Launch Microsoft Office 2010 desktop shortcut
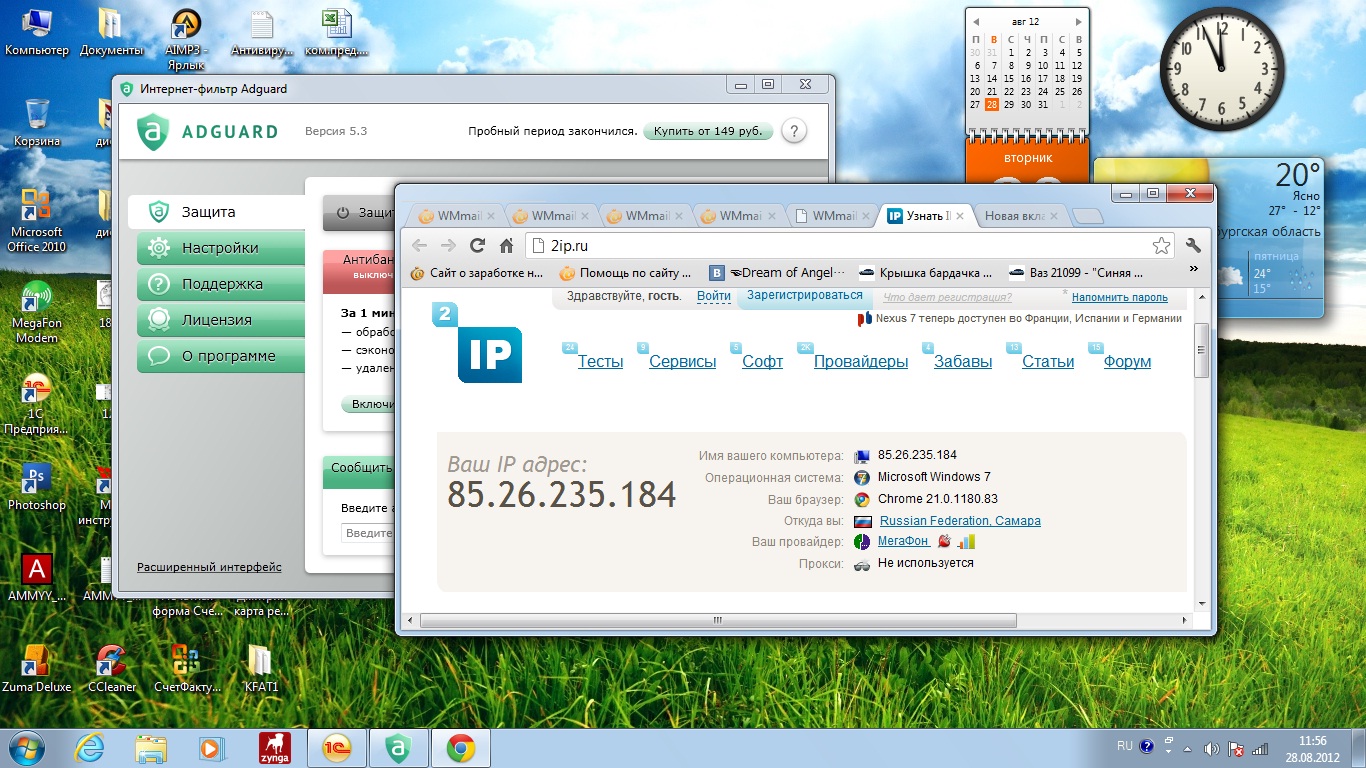1366x768 pixels. click(37, 219)
